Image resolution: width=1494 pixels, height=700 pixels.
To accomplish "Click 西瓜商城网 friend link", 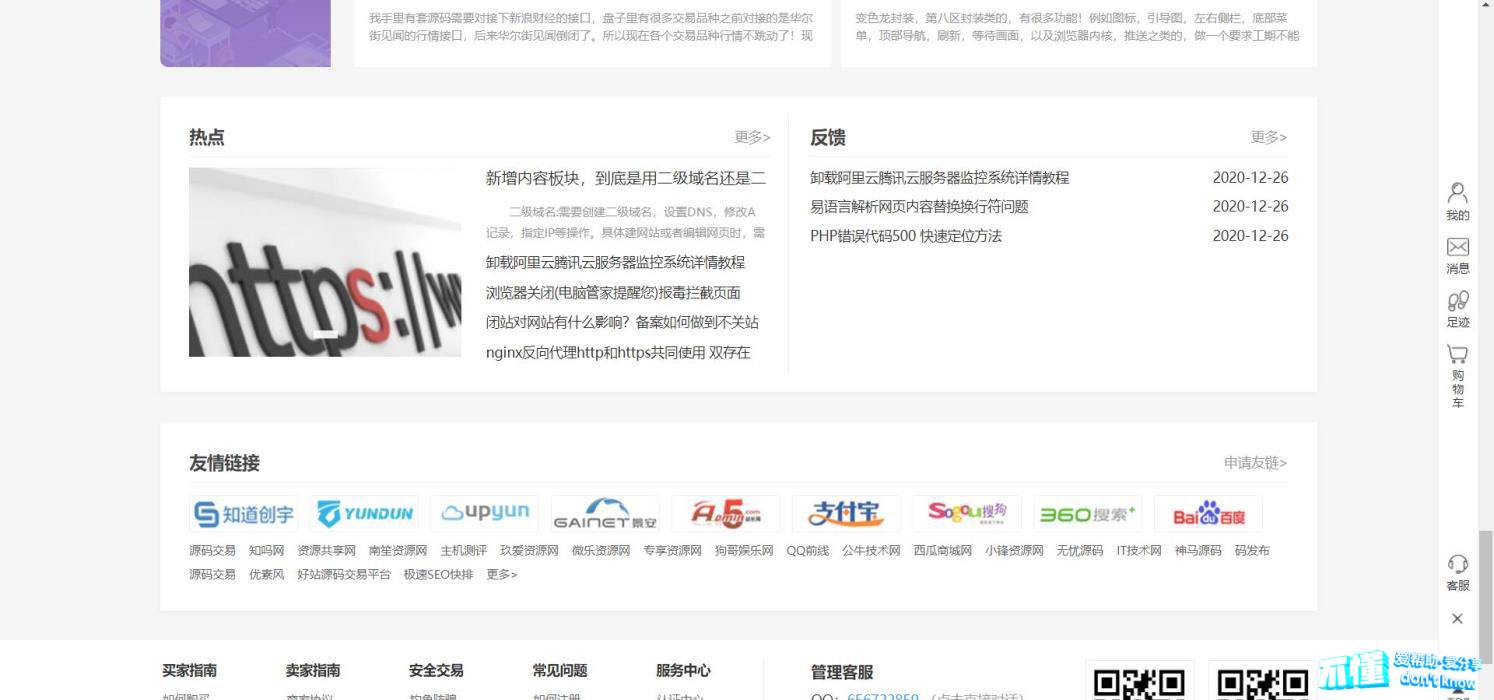I will pos(943,550).
